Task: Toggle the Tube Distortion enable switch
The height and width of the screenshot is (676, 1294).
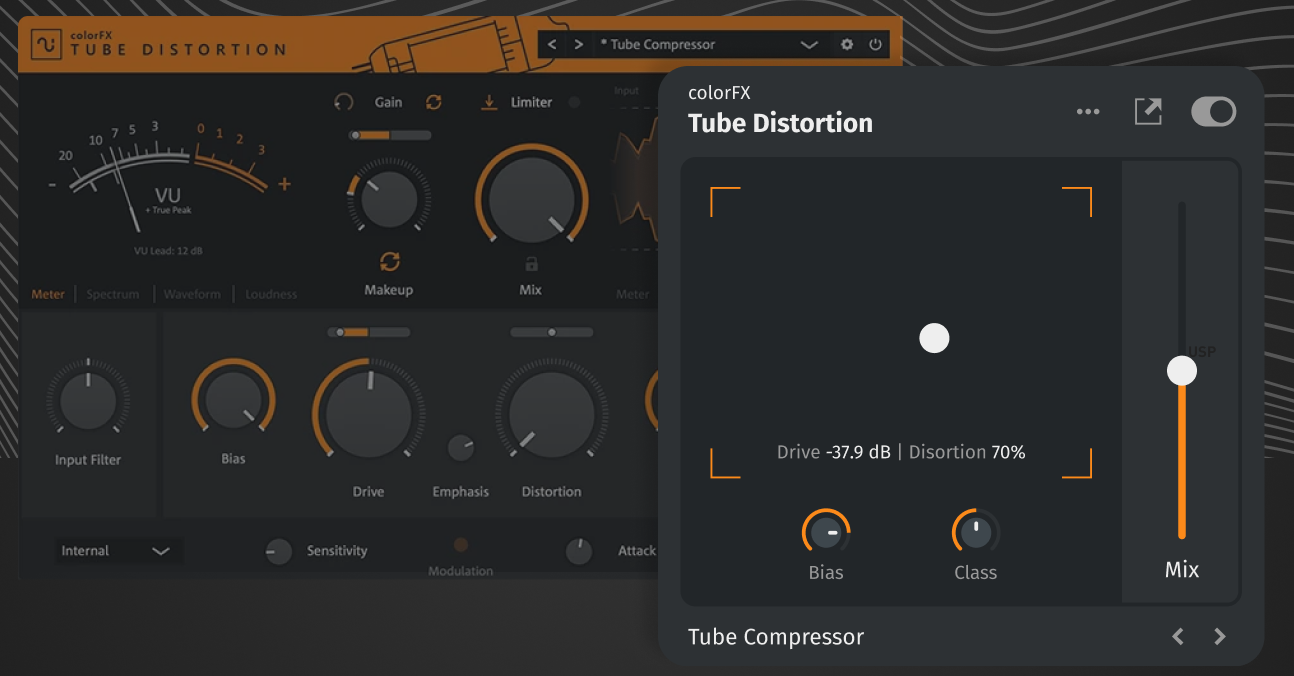Action: pos(1214,112)
